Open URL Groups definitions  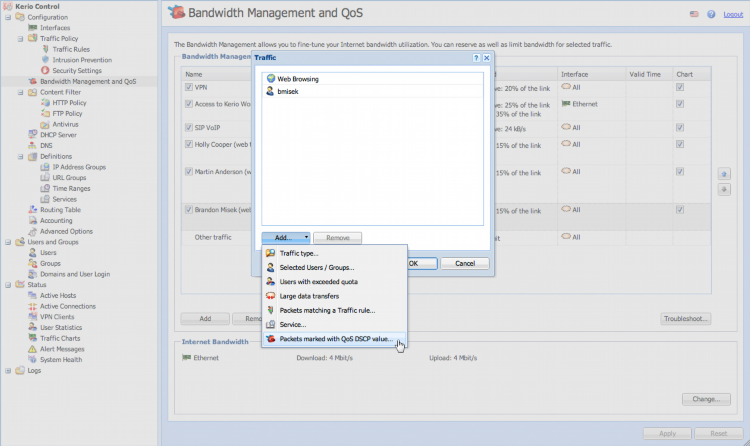pyautogui.click(x=69, y=178)
